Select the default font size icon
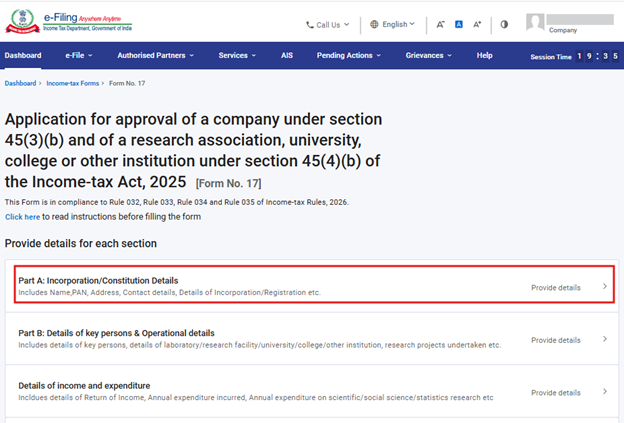 [x=459, y=24]
